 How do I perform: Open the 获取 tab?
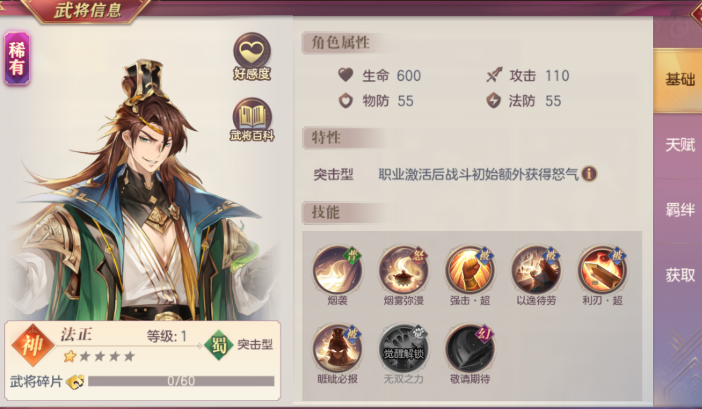(x=678, y=275)
